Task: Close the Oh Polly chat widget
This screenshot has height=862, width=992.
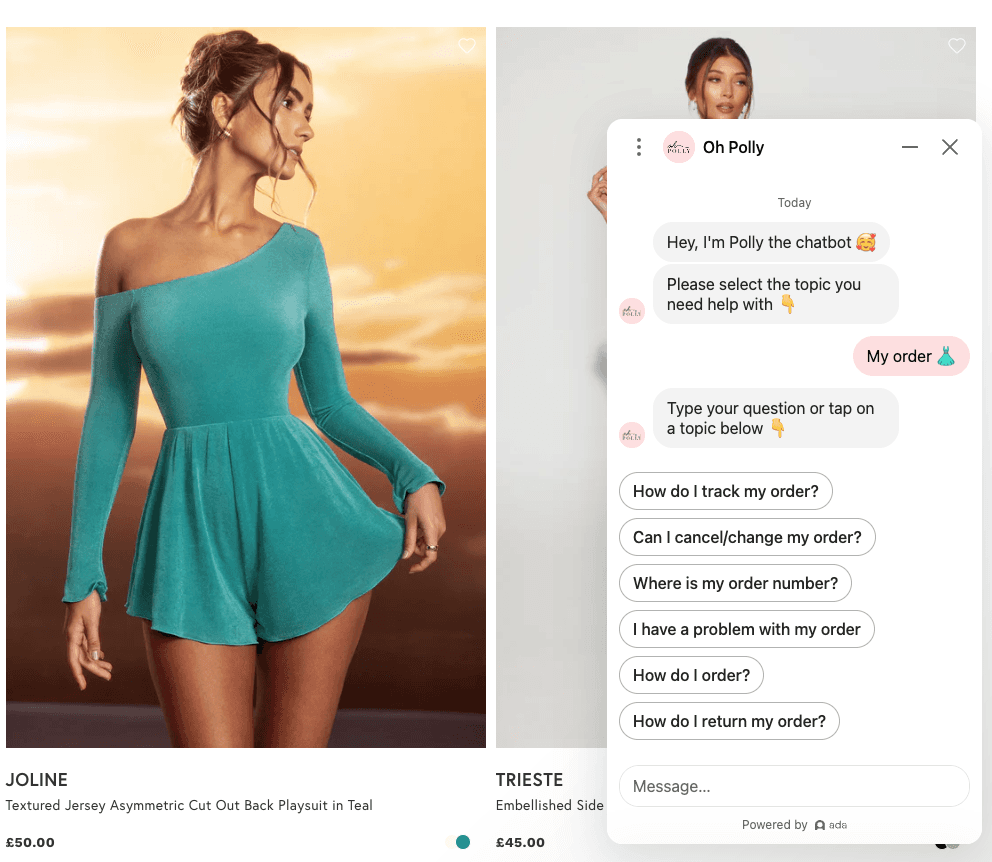Action: point(950,147)
